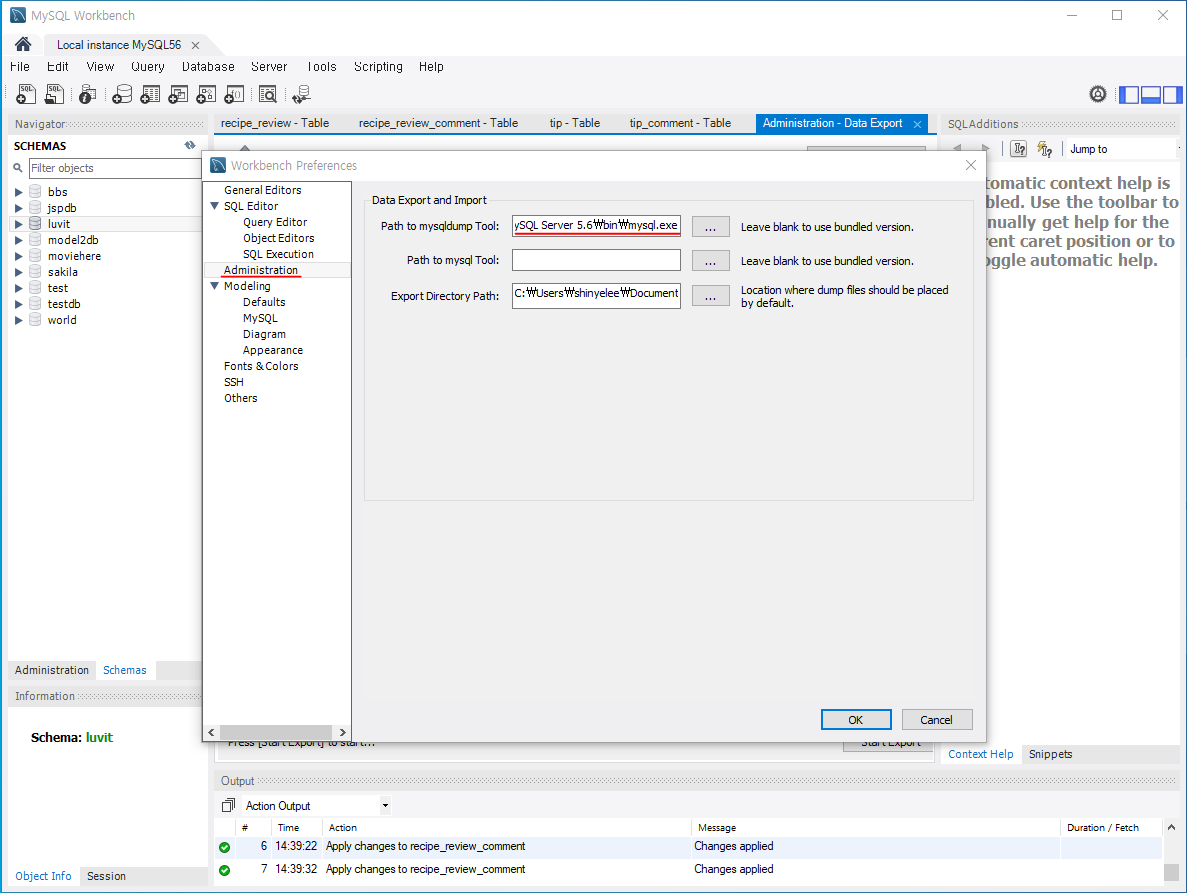Create a new view icon
The width and height of the screenshot is (1187, 893).
178,94
